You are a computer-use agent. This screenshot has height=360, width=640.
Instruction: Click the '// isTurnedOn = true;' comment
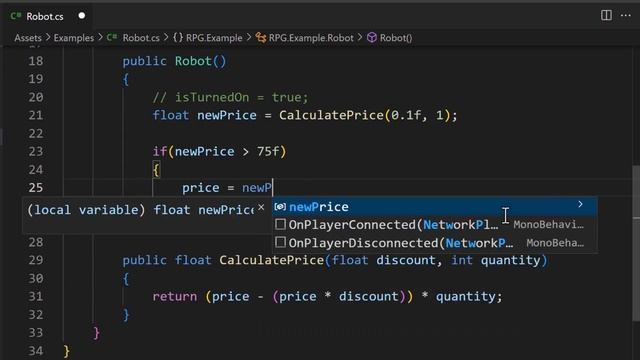(230, 97)
